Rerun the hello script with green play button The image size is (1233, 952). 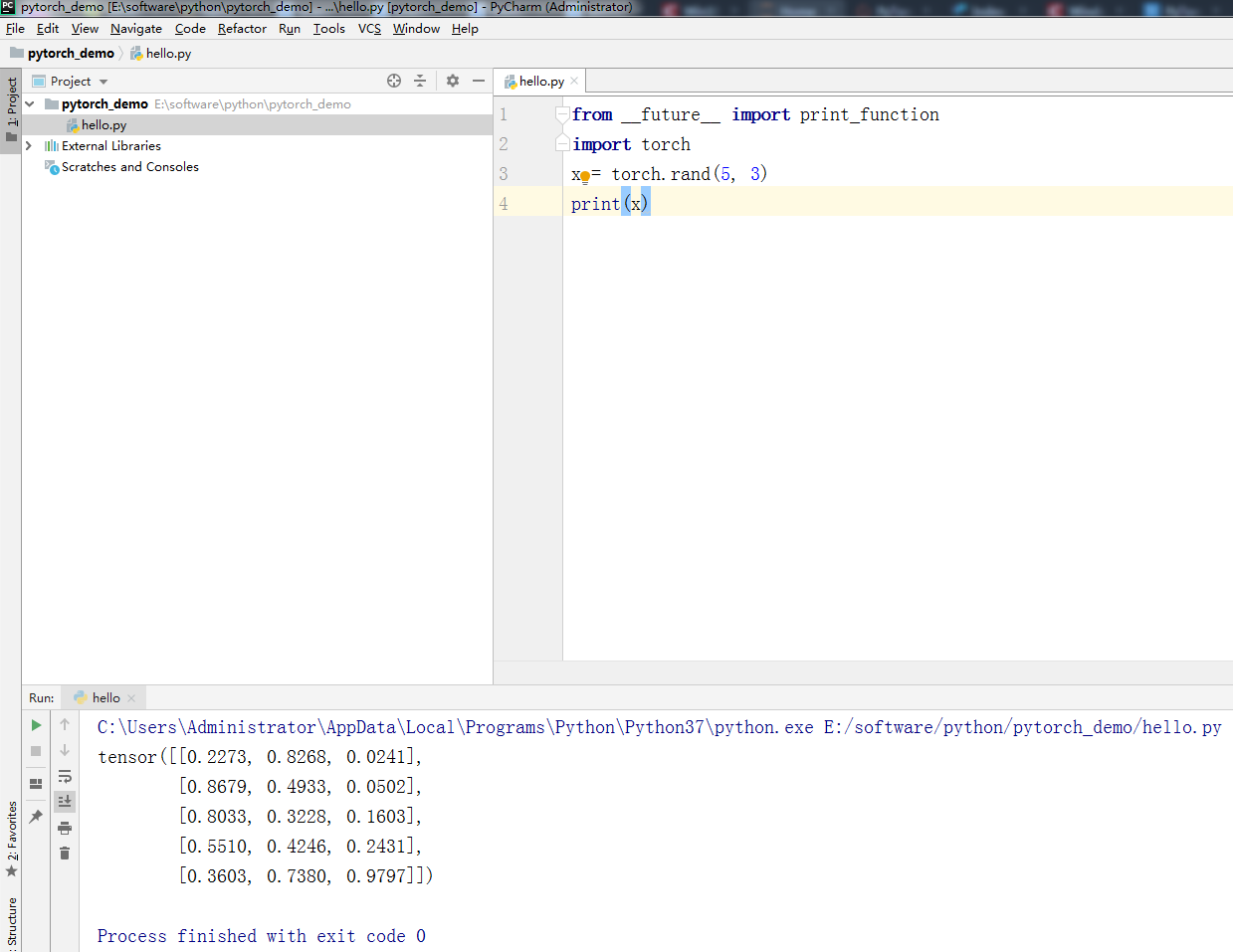[36, 725]
